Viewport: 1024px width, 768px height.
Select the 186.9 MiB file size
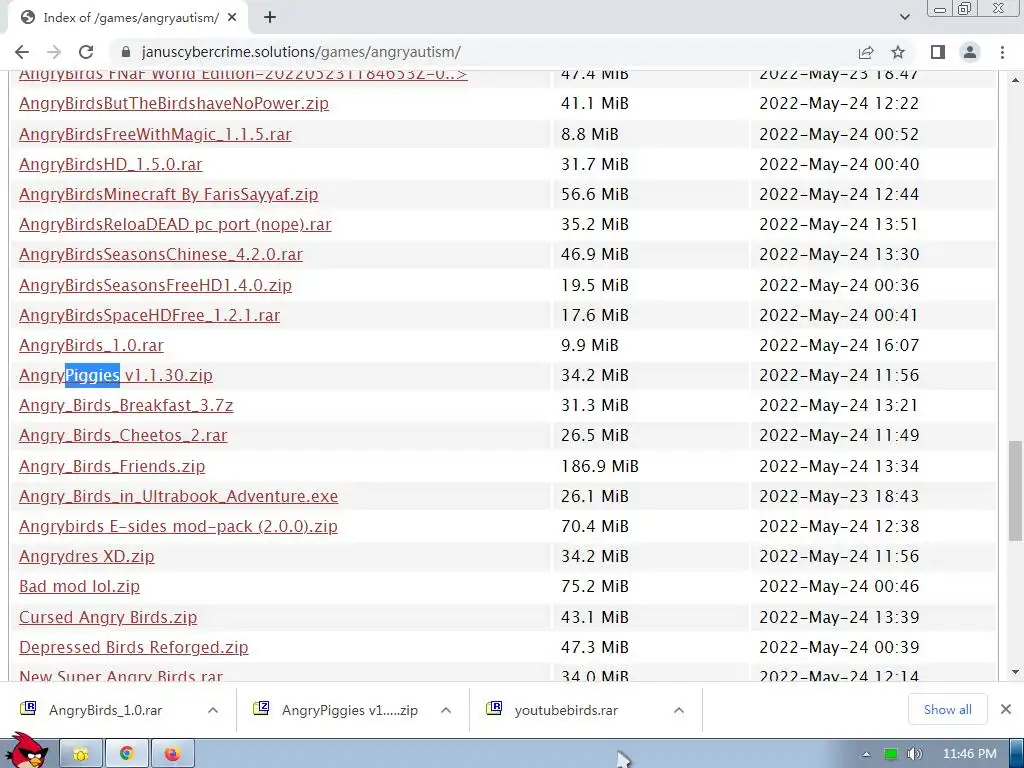coord(600,466)
